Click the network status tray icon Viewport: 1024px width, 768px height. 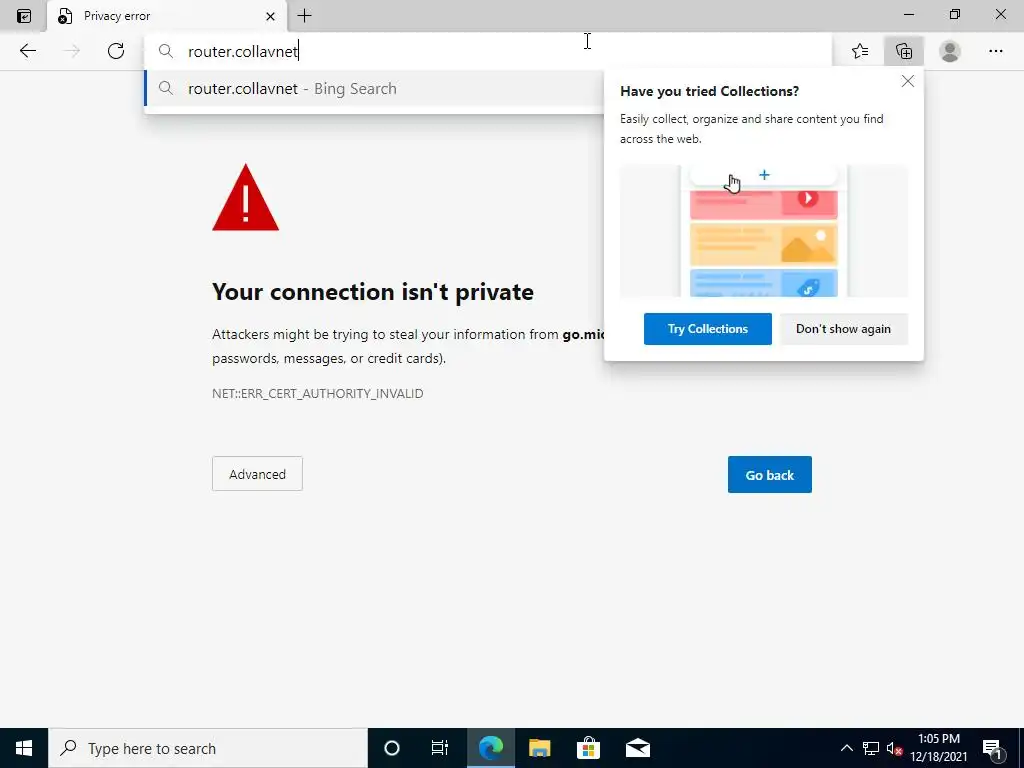point(871,748)
